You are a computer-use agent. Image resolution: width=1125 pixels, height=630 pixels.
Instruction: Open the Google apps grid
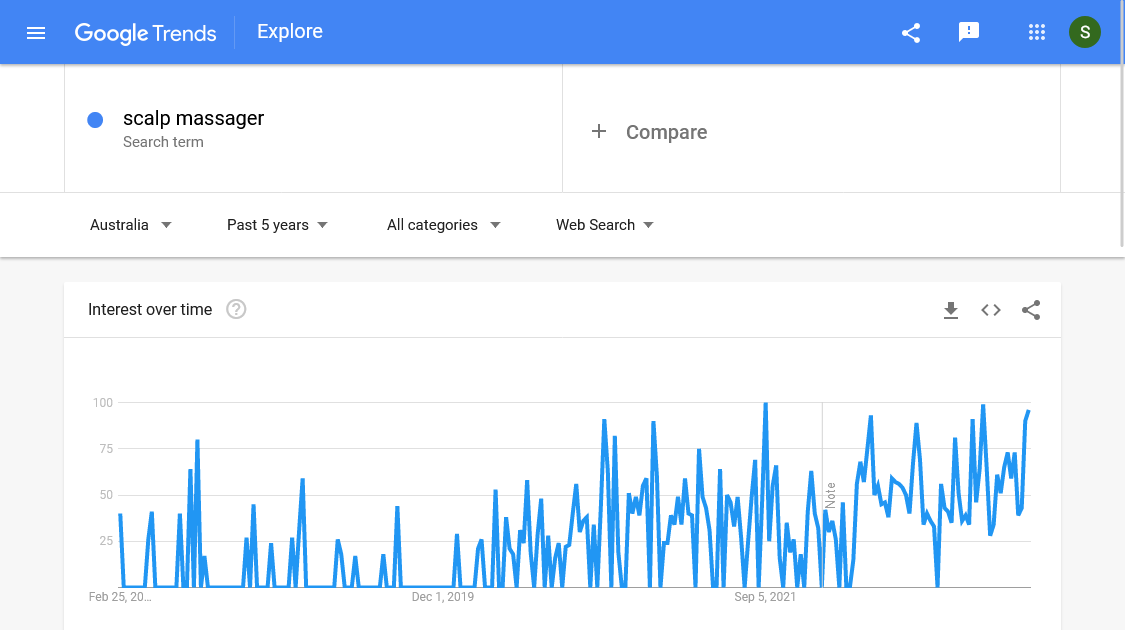coord(1037,32)
